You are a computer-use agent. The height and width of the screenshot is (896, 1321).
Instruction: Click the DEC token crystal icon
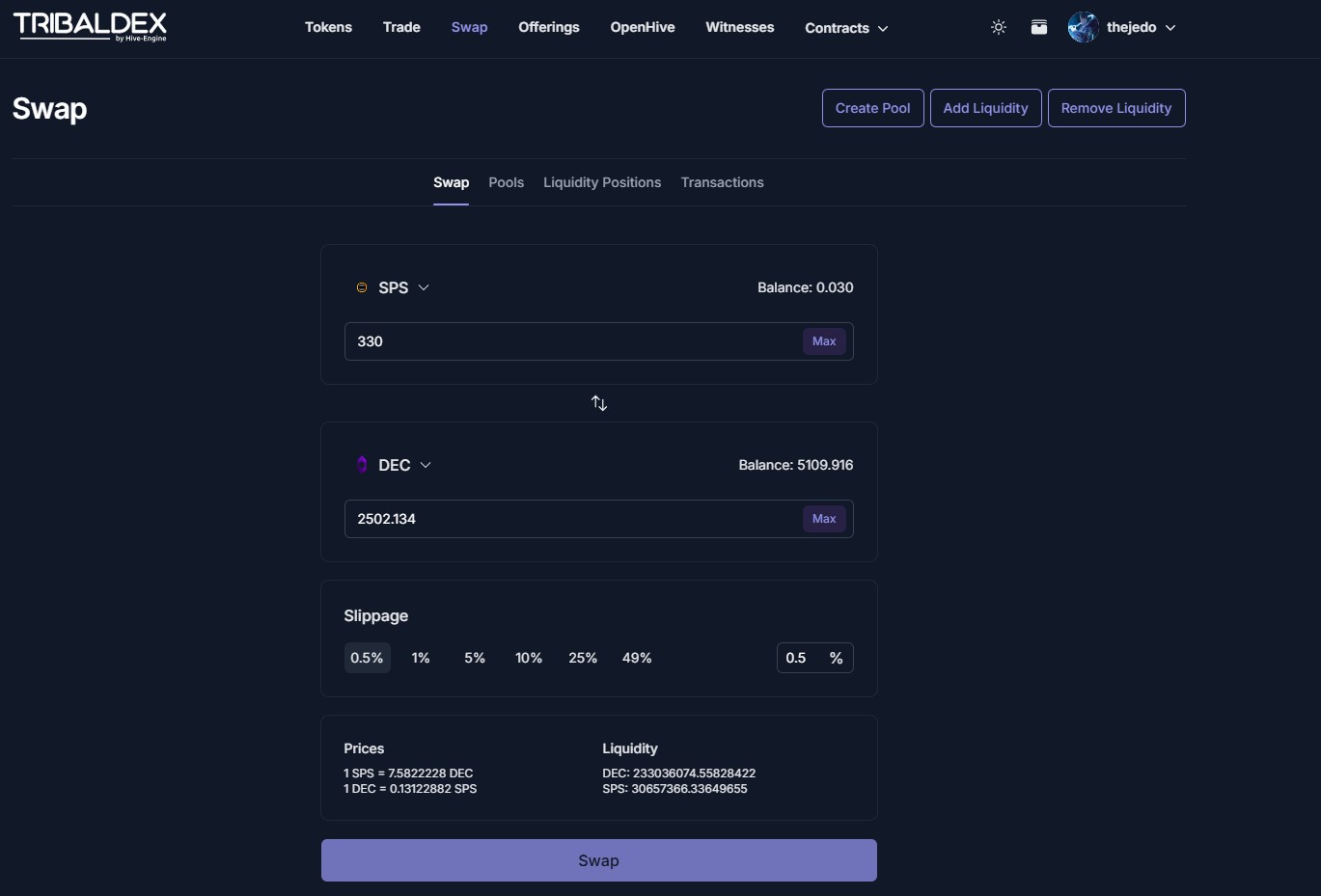pos(362,465)
